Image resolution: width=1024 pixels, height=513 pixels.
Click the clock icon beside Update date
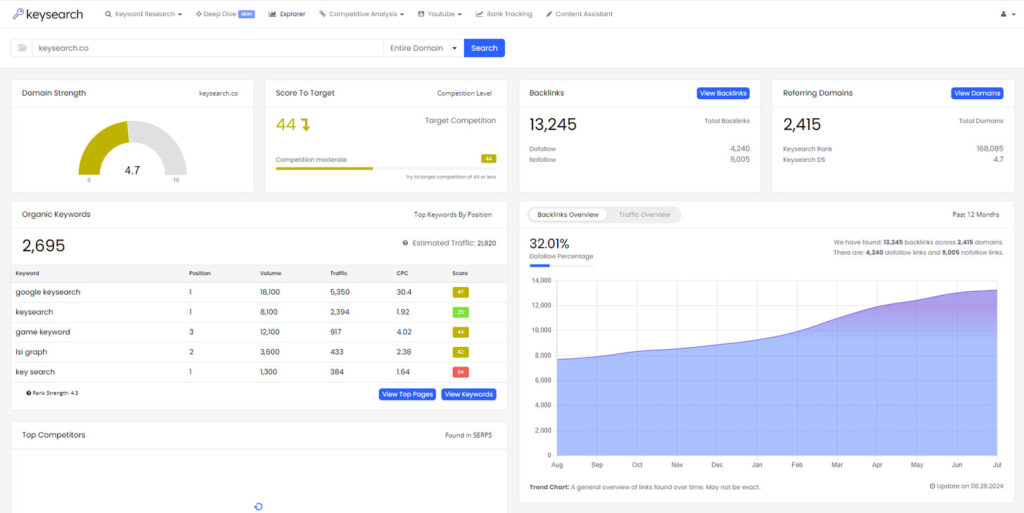point(932,486)
